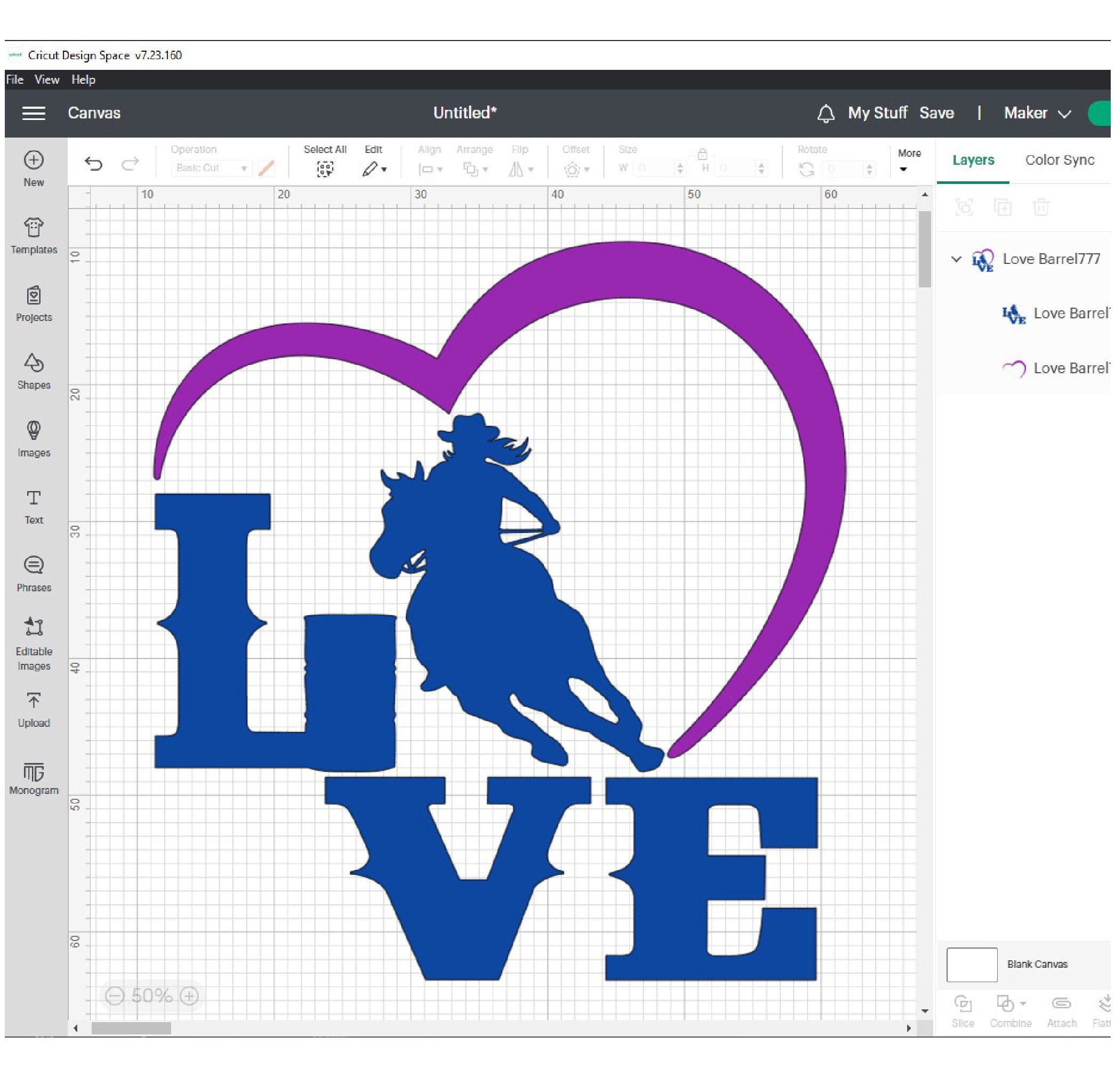Viewport: 1115px width, 1092px height.
Task: Open the Monogram tool
Action: pyautogui.click(x=34, y=779)
